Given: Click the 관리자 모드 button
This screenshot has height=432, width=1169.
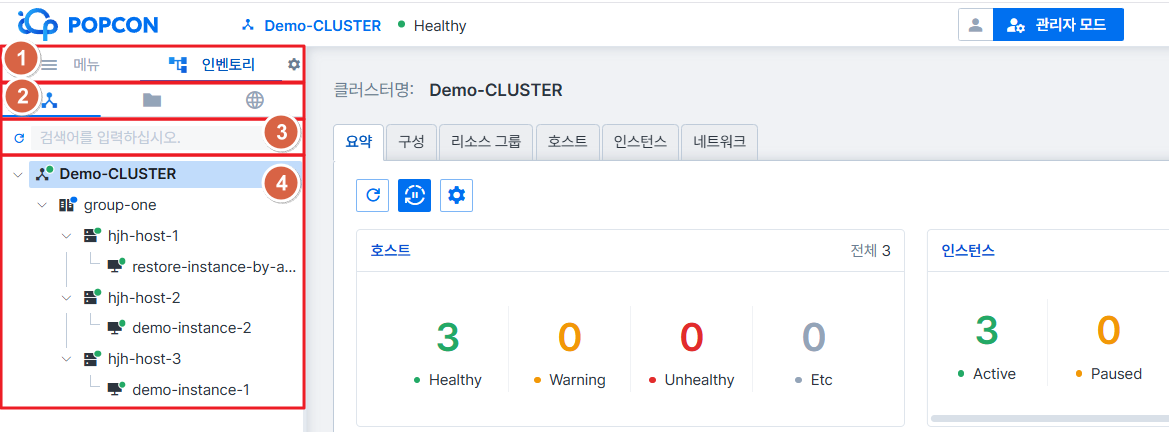Looking at the screenshot, I should coord(1058,25).
